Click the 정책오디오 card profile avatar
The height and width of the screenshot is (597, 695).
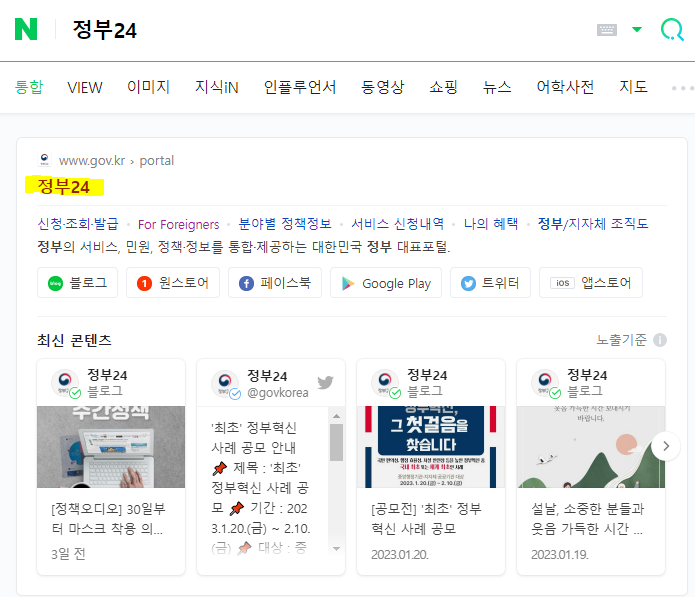point(65,382)
